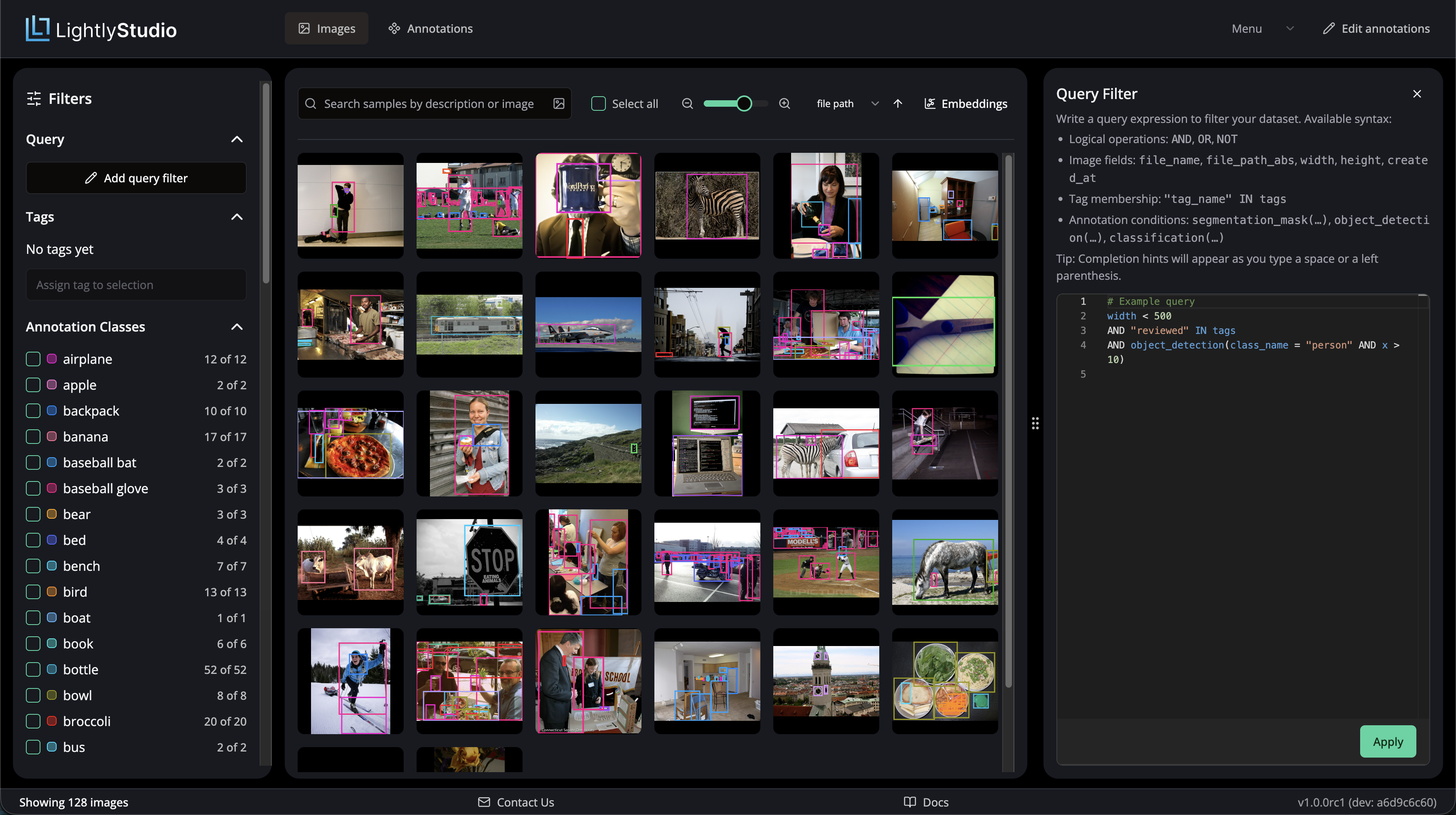The height and width of the screenshot is (815, 1456).
Task: Open the pizza image thumbnail
Action: (350, 443)
